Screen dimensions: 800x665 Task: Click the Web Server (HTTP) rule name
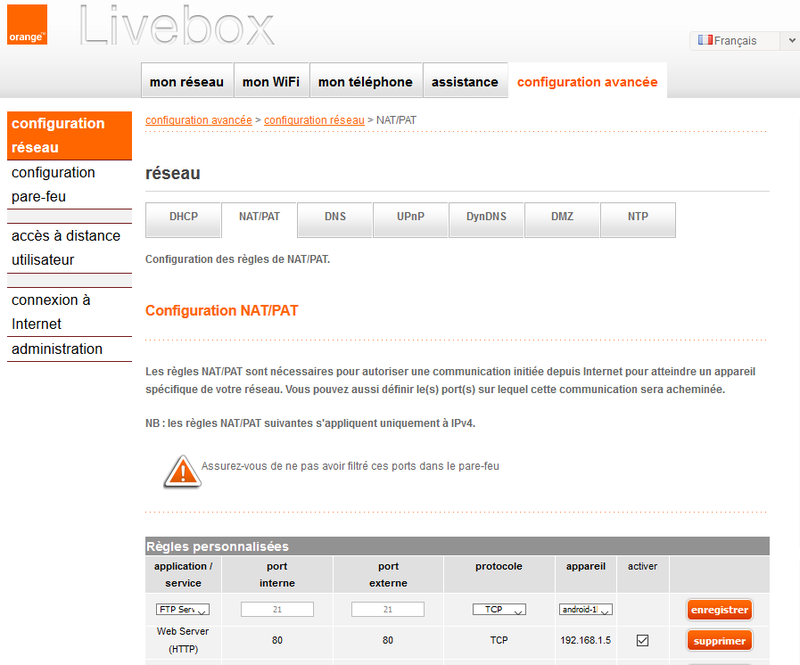[x=183, y=640]
